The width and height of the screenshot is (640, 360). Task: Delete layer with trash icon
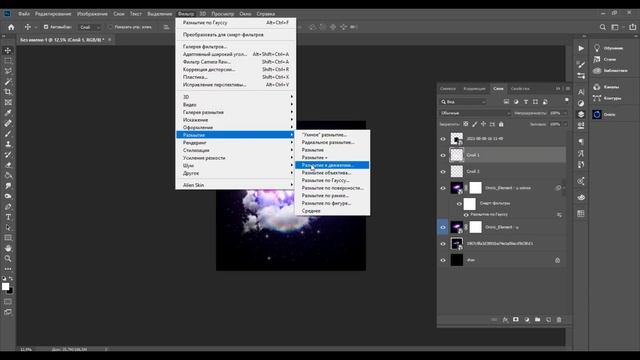pos(559,320)
